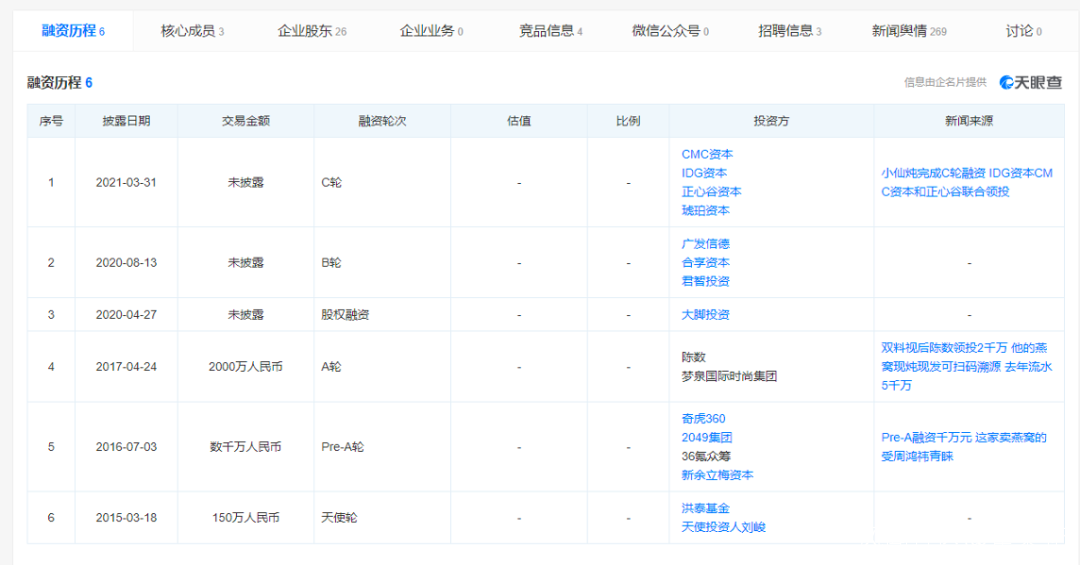Open investor link CMC资本
Image resolution: width=1080 pixels, height=565 pixels.
click(707, 154)
